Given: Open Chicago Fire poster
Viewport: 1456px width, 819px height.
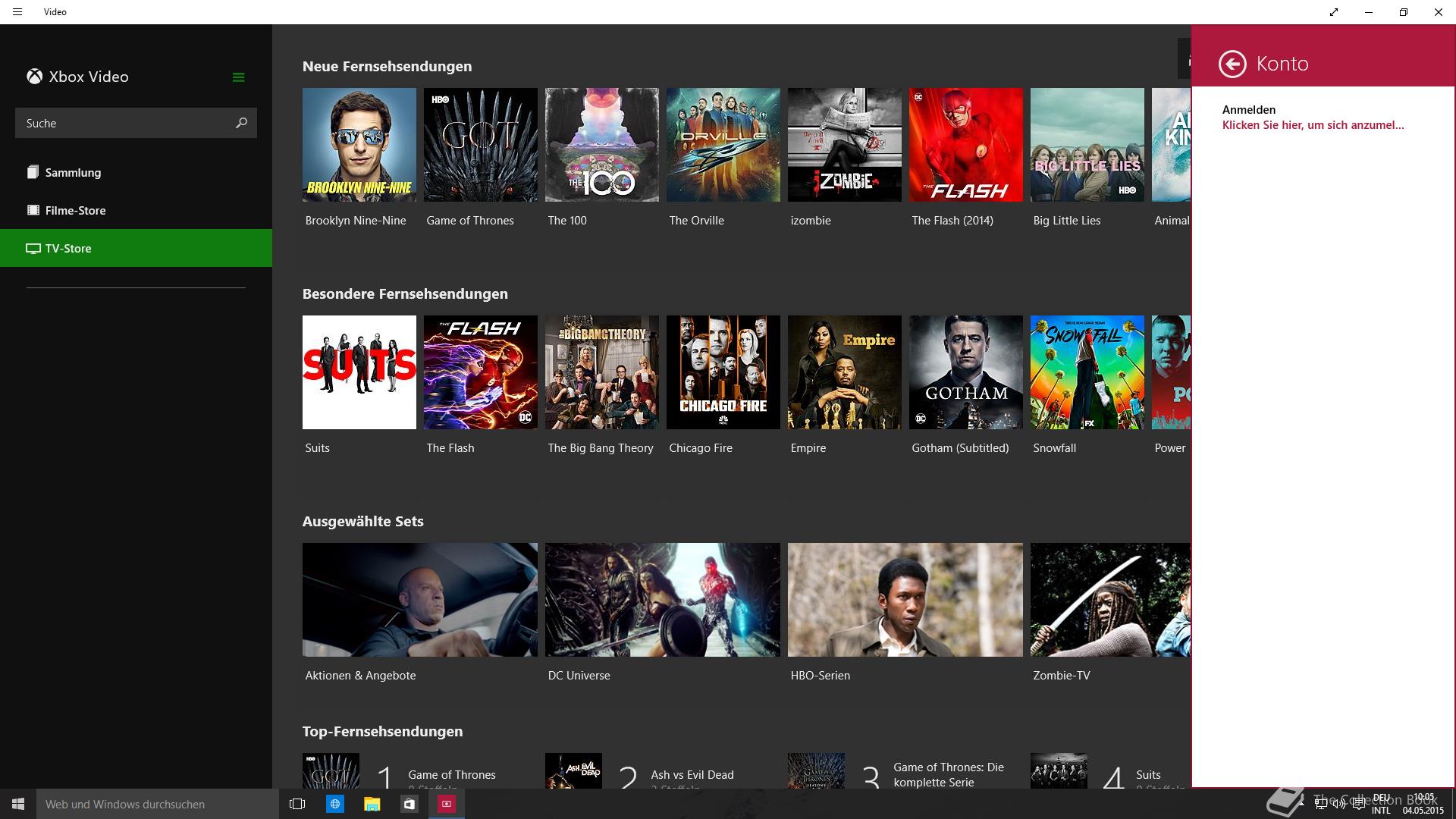Looking at the screenshot, I should (723, 372).
